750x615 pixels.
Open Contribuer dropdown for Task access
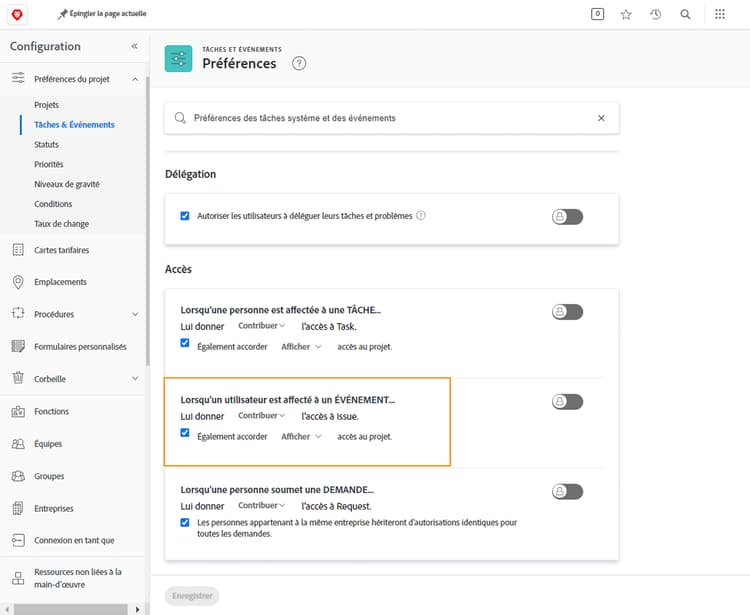coord(261,326)
